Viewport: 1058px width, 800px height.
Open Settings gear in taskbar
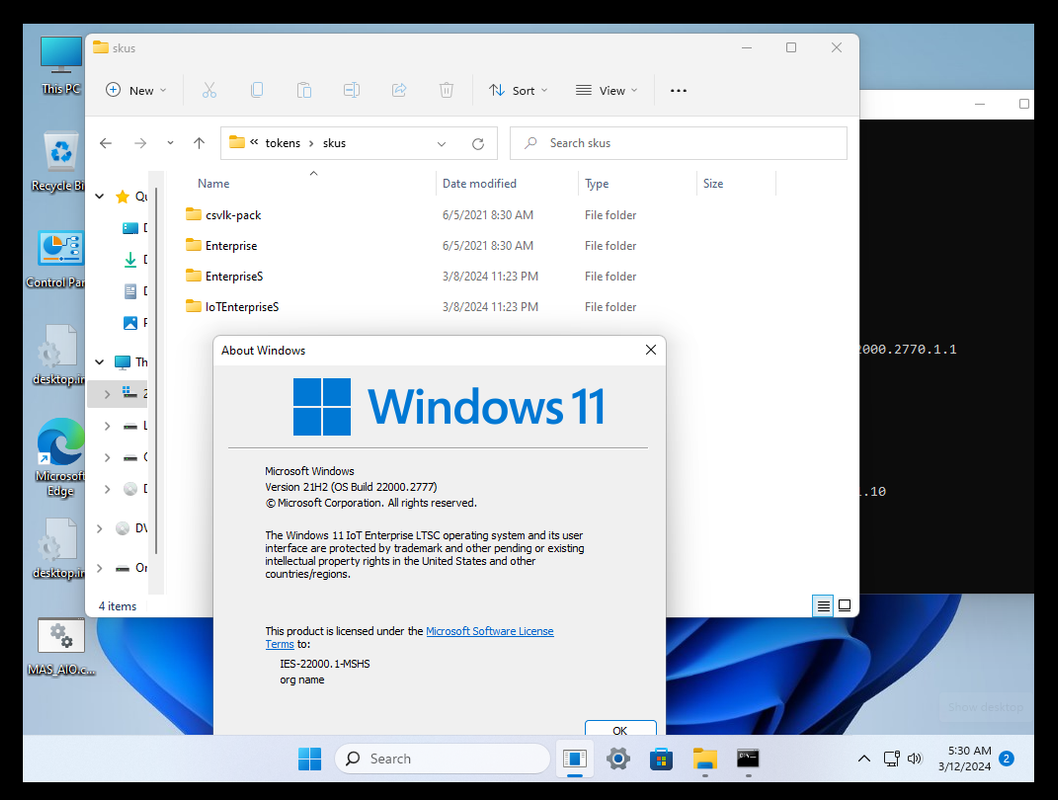(x=618, y=759)
